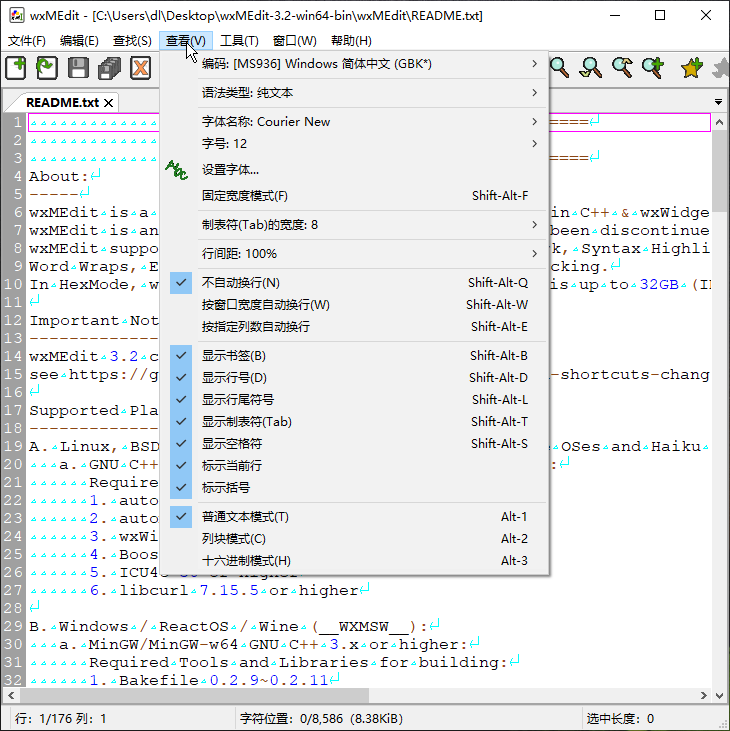
Task: Open the 帮助(H) menu
Action: (351, 41)
